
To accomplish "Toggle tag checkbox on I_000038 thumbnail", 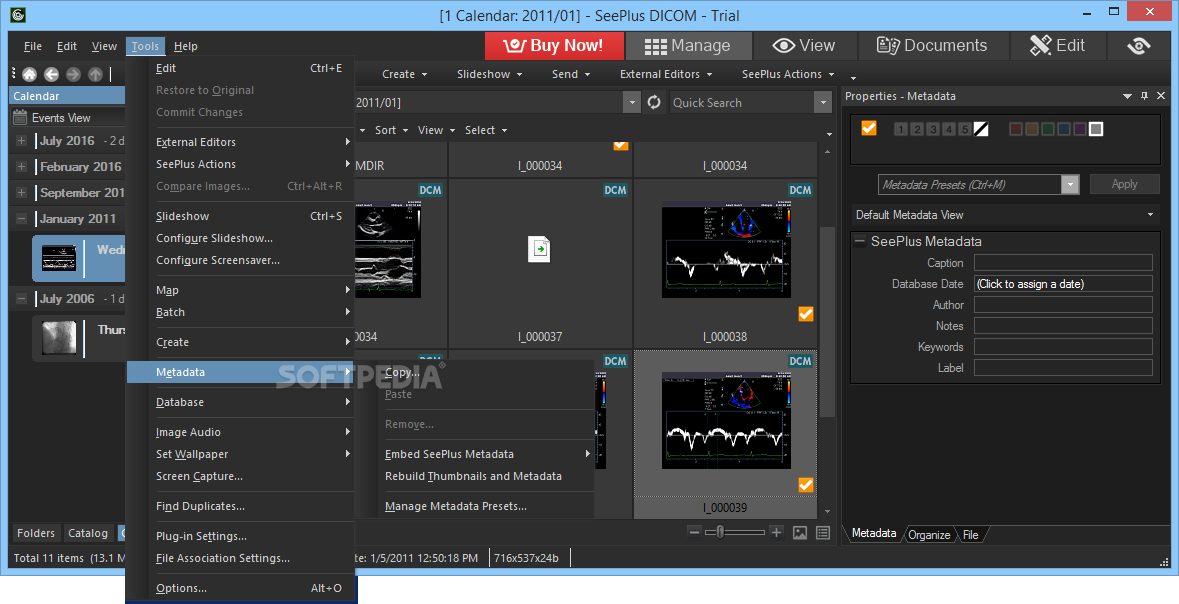I will pyautogui.click(x=805, y=314).
